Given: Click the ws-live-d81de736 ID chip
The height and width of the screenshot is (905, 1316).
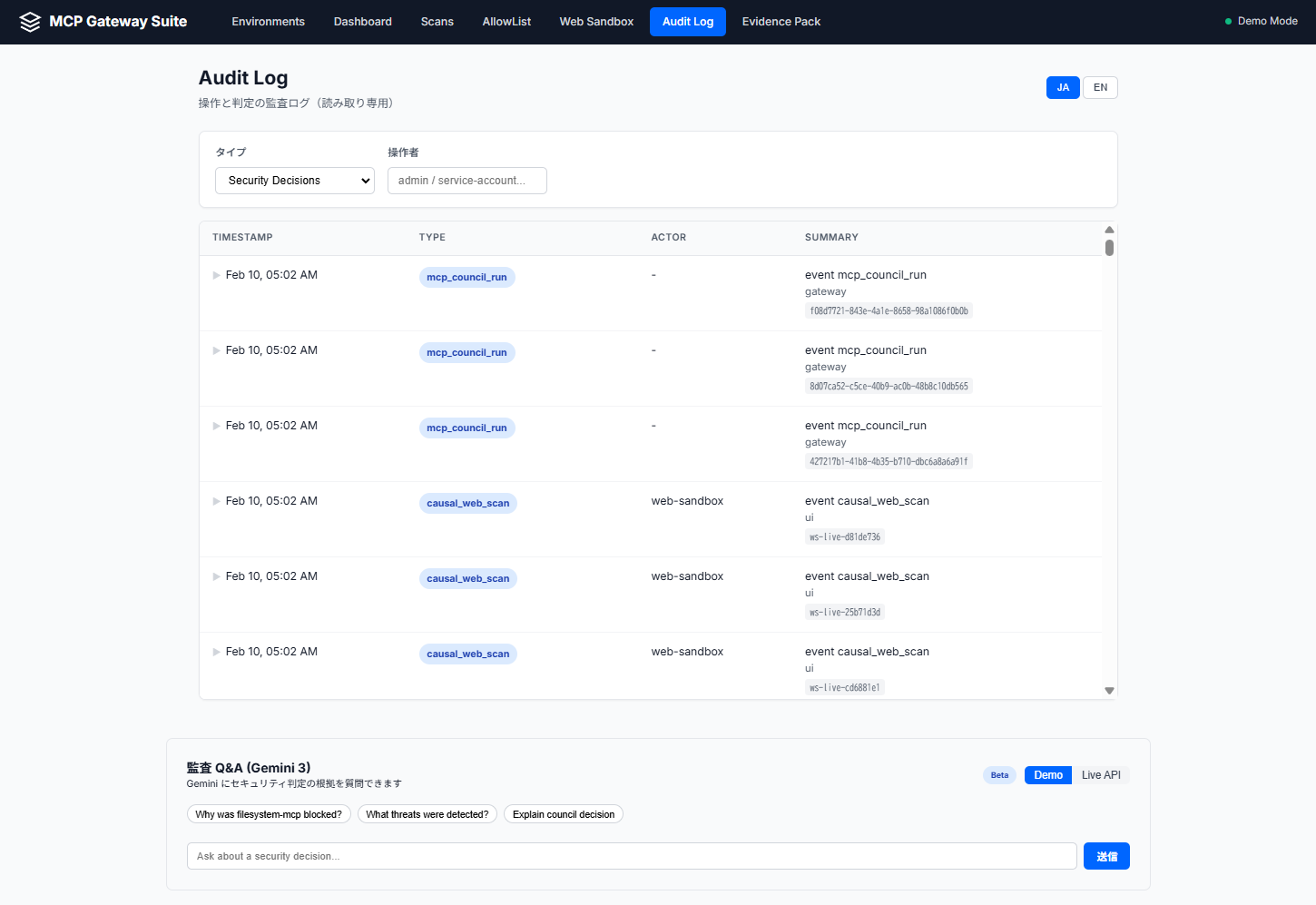Looking at the screenshot, I should (845, 536).
